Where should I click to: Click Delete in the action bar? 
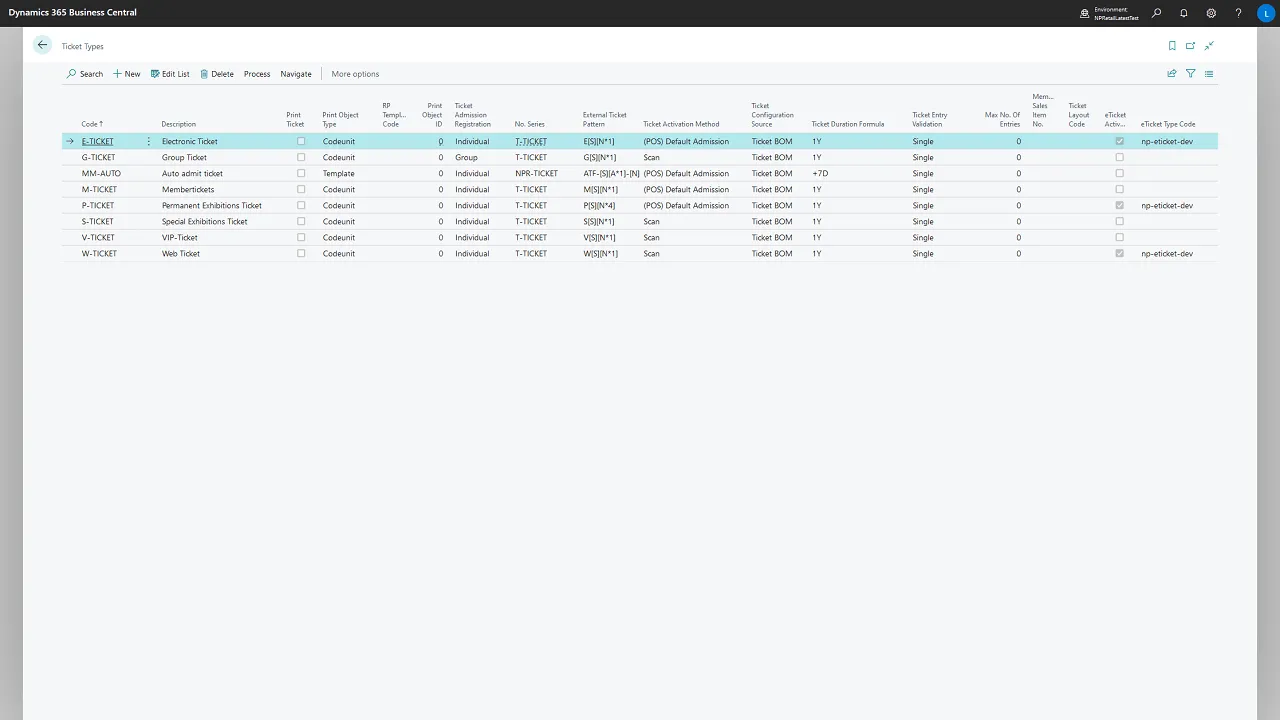point(217,74)
